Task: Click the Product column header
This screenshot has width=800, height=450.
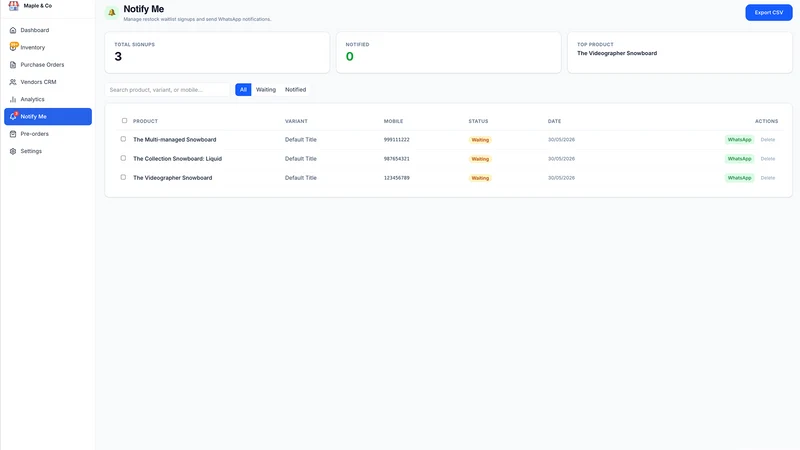Action: pyautogui.click(x=145, y=121)
